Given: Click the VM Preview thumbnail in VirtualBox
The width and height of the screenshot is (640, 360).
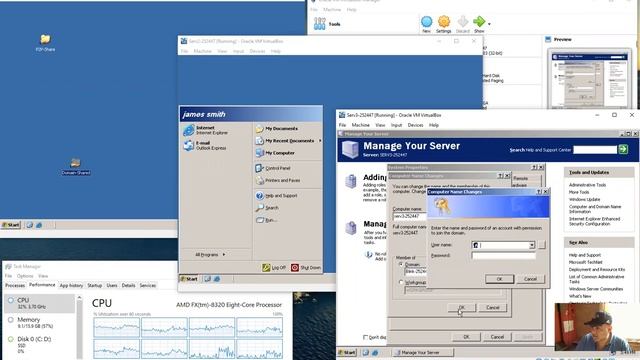Looking at the screenshot, I should (589, 79).
